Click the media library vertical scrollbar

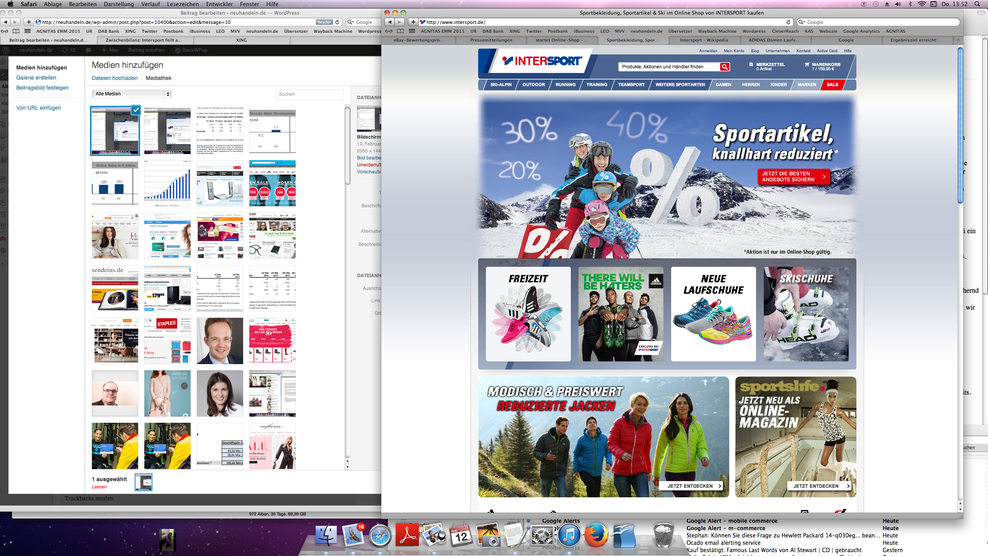coord(347,145)
